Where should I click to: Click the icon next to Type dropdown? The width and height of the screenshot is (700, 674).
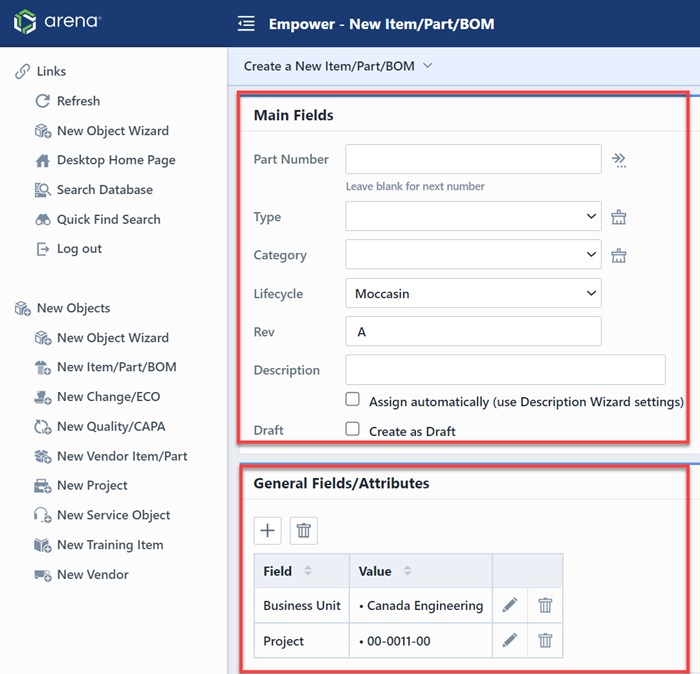(x=619, y=217)
